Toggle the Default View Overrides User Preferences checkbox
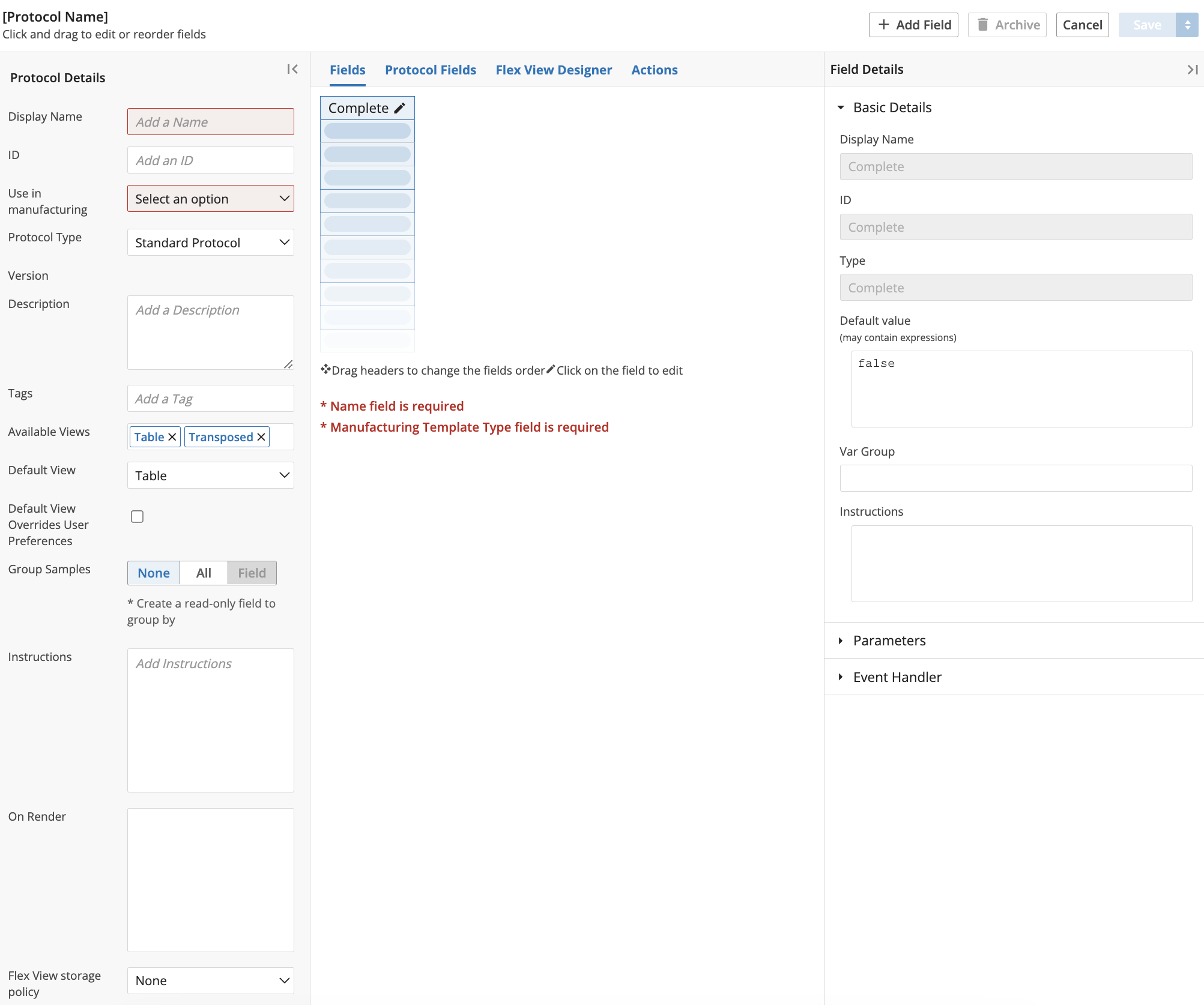The height and width of the screenshot is (1005, 1204). (137, 517)
